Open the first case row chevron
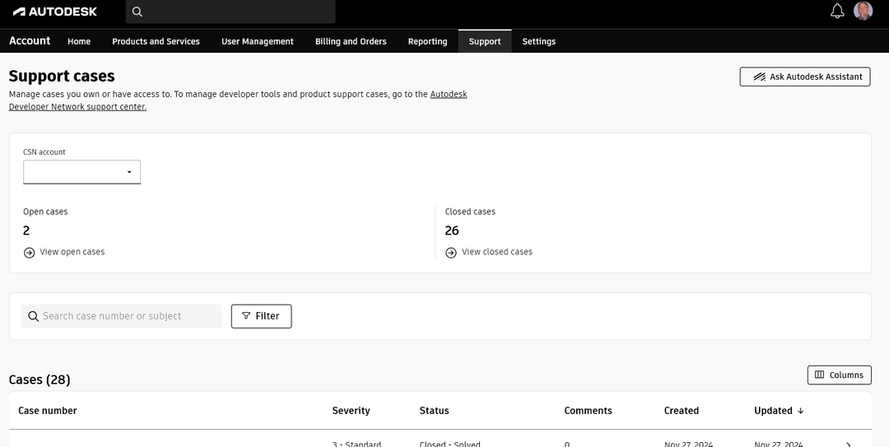 click(848, 444)
